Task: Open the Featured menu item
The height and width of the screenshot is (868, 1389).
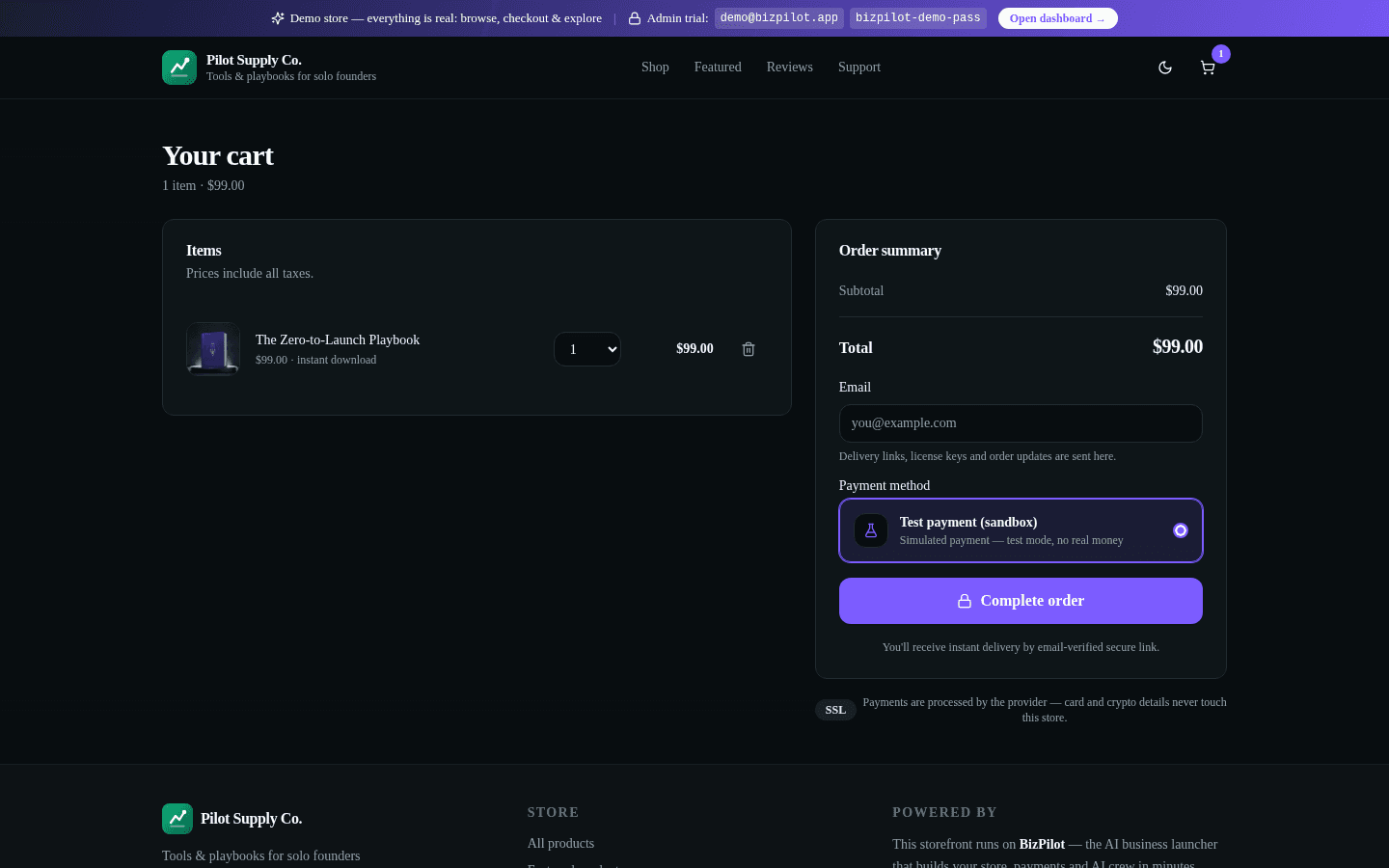Action: pyautogui.click(x=718, y=68)
